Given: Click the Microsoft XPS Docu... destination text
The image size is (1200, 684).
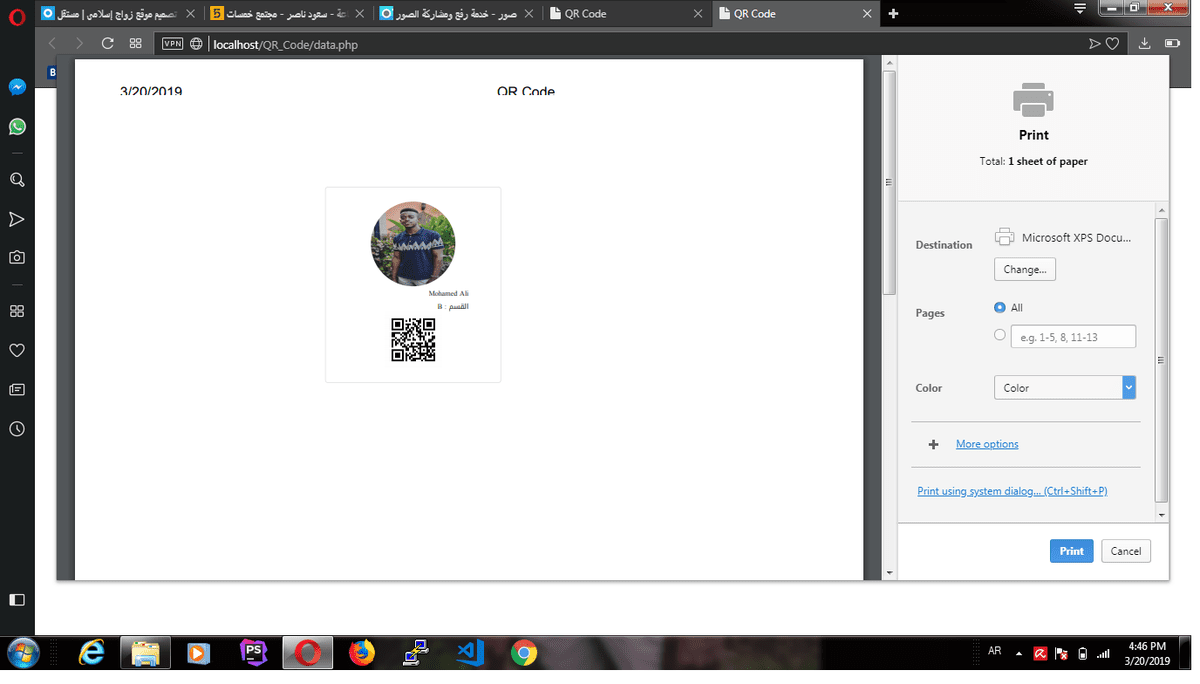Looking at the screenshot, I should 1076,238.
